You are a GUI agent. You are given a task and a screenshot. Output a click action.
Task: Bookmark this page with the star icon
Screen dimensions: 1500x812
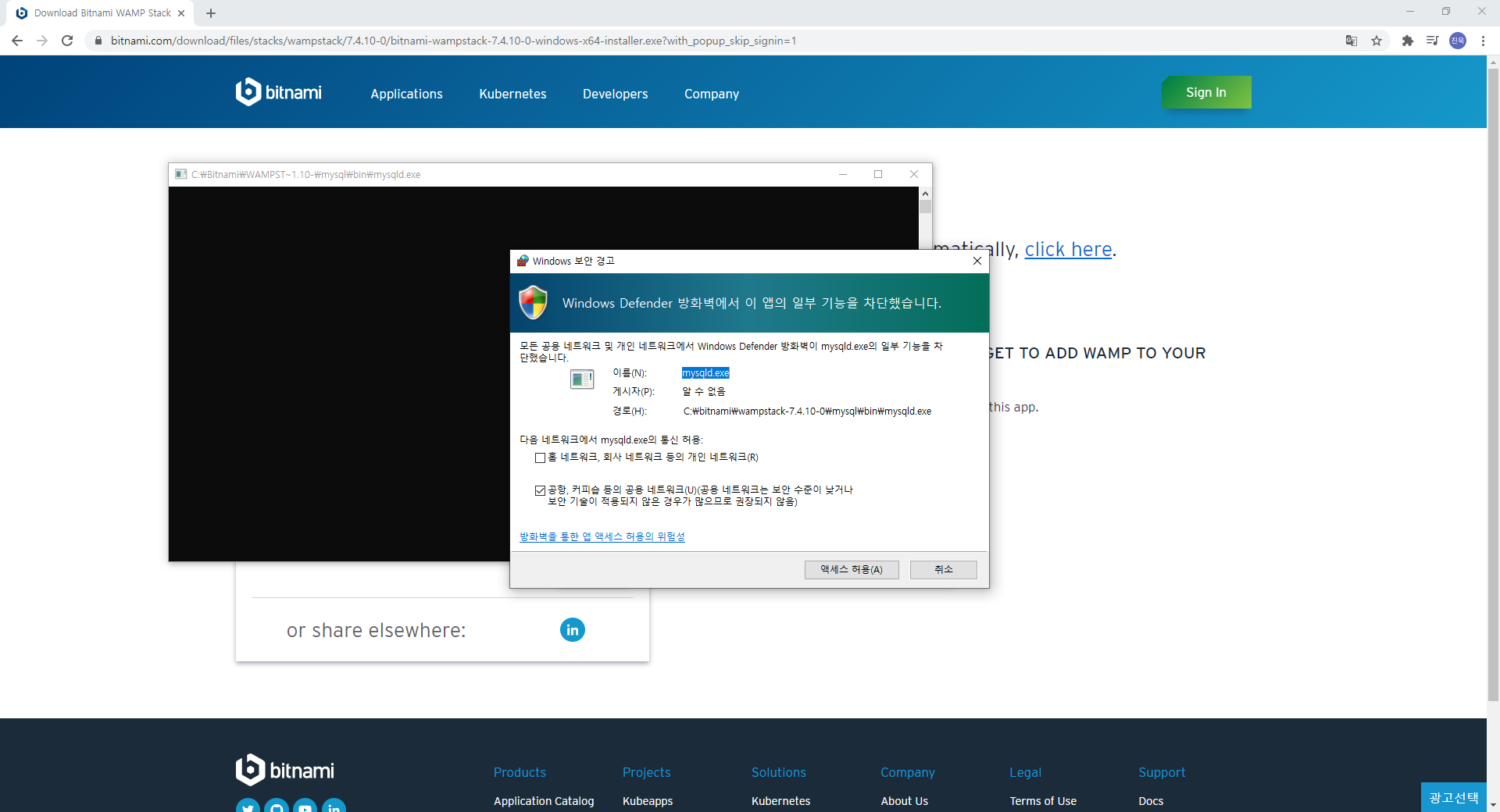click(1377, 41)
